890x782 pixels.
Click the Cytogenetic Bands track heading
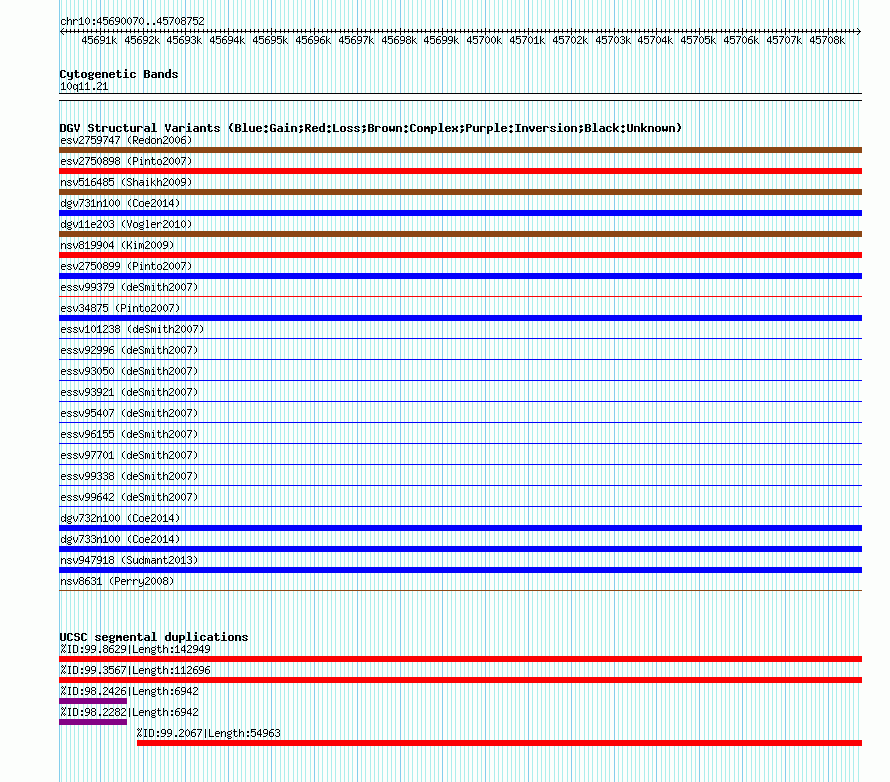pos(119,74)
